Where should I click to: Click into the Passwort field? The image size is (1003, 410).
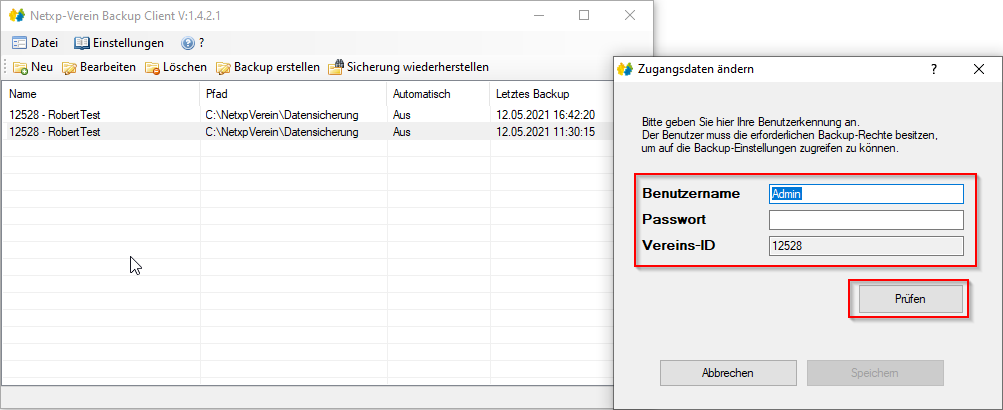[x=866, y=220]
